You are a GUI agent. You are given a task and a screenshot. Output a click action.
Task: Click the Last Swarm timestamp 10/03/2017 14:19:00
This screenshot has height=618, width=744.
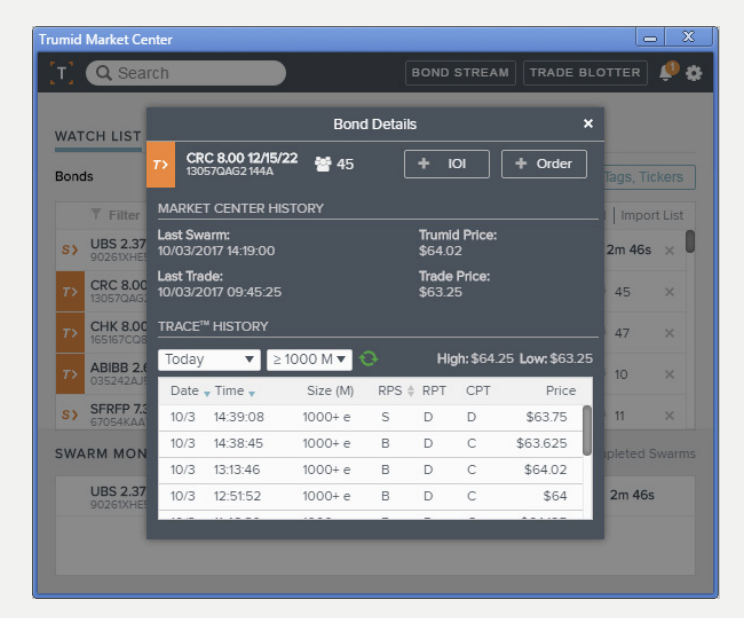click(x=216, y=251)
